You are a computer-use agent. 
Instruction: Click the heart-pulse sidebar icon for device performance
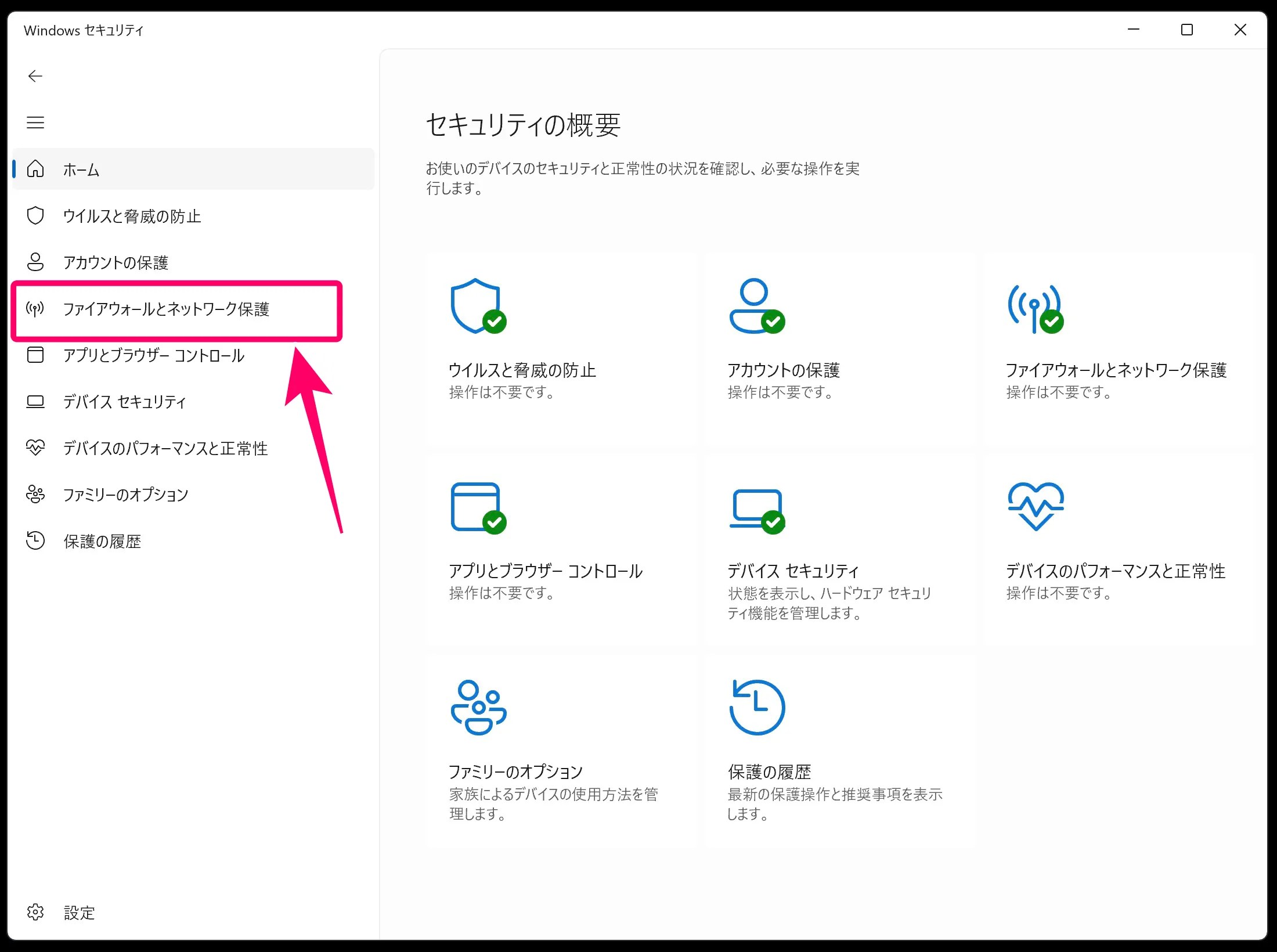35,448
